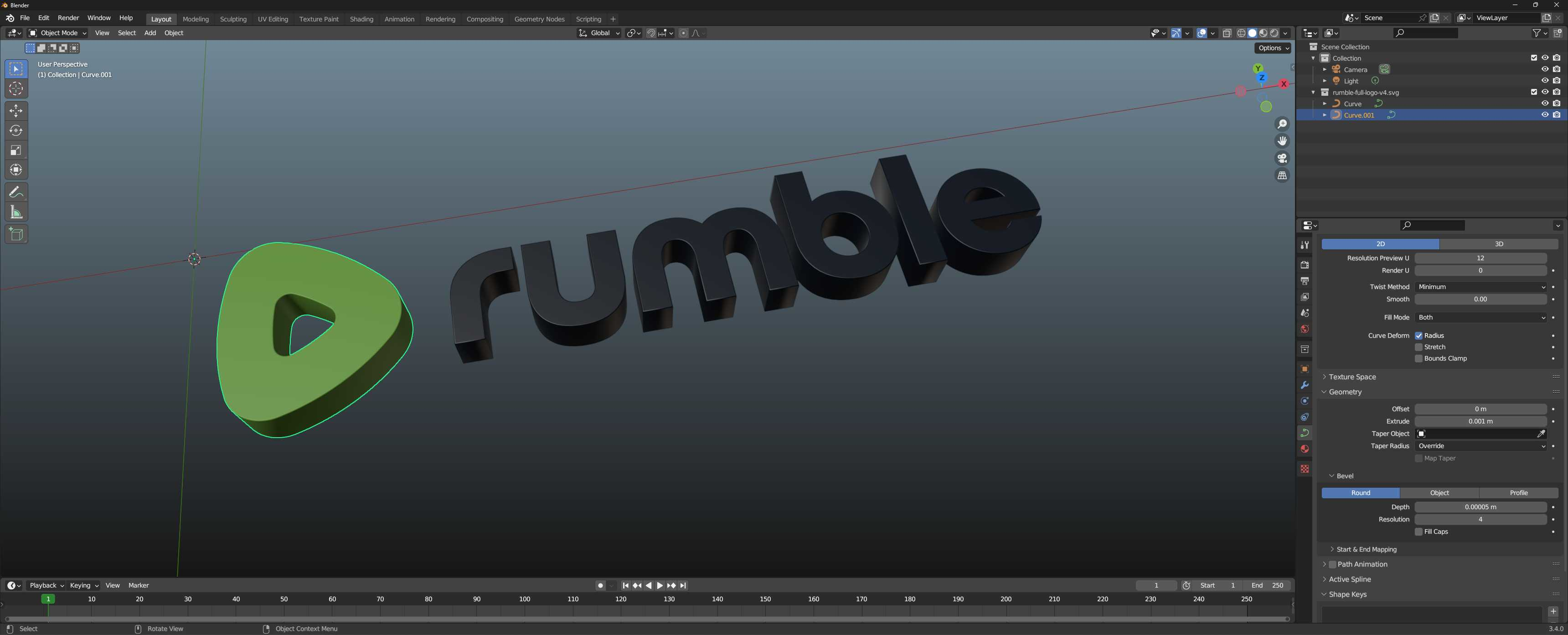Choose Profile bevel mode
Screen dimensions: 1568x635
(1518, 493)
